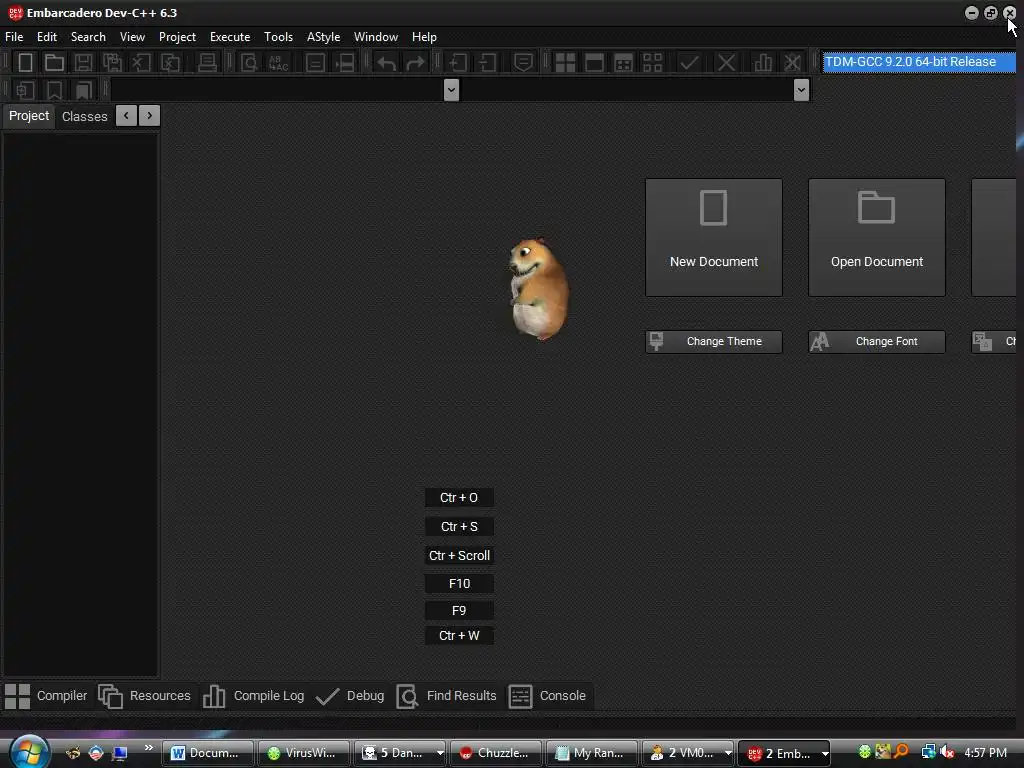The width and height of the screenshot is (1024, 768).
Task: Click the Save floppy disk icon
Action: point(83,63)
